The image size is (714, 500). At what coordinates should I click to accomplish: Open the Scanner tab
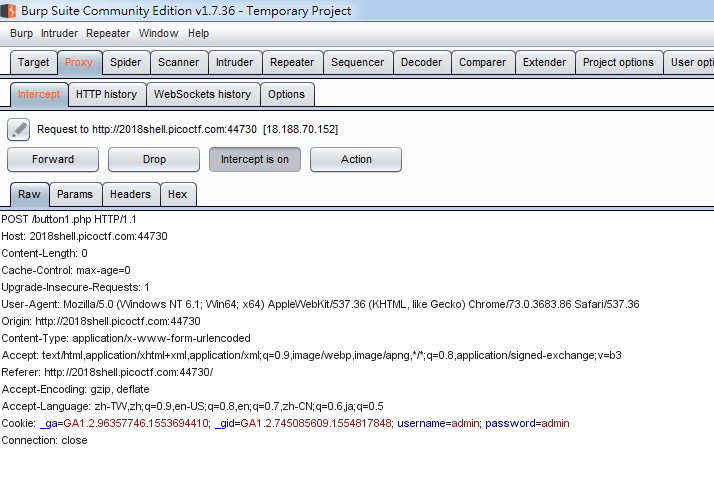(178, 62)
